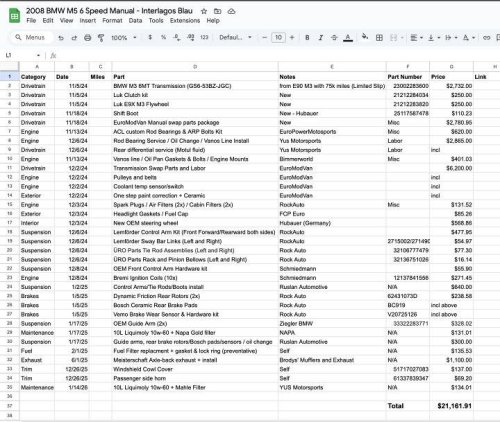The width and height of the screenshot is (500, 422).
Task: Click the Undo arrow
Action: click(61, 38)
